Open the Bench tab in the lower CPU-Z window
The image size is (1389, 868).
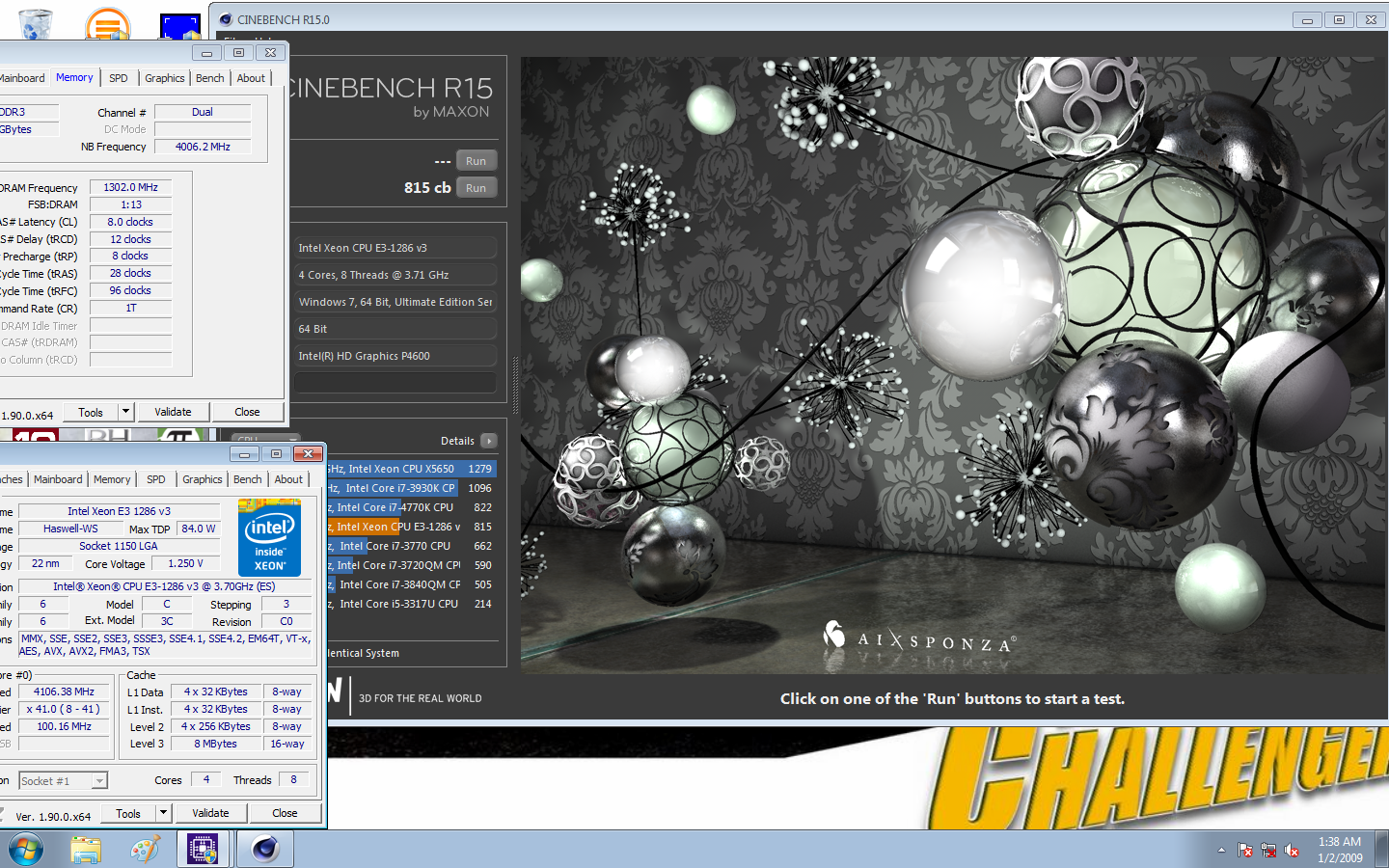click(x=248, y=479)
